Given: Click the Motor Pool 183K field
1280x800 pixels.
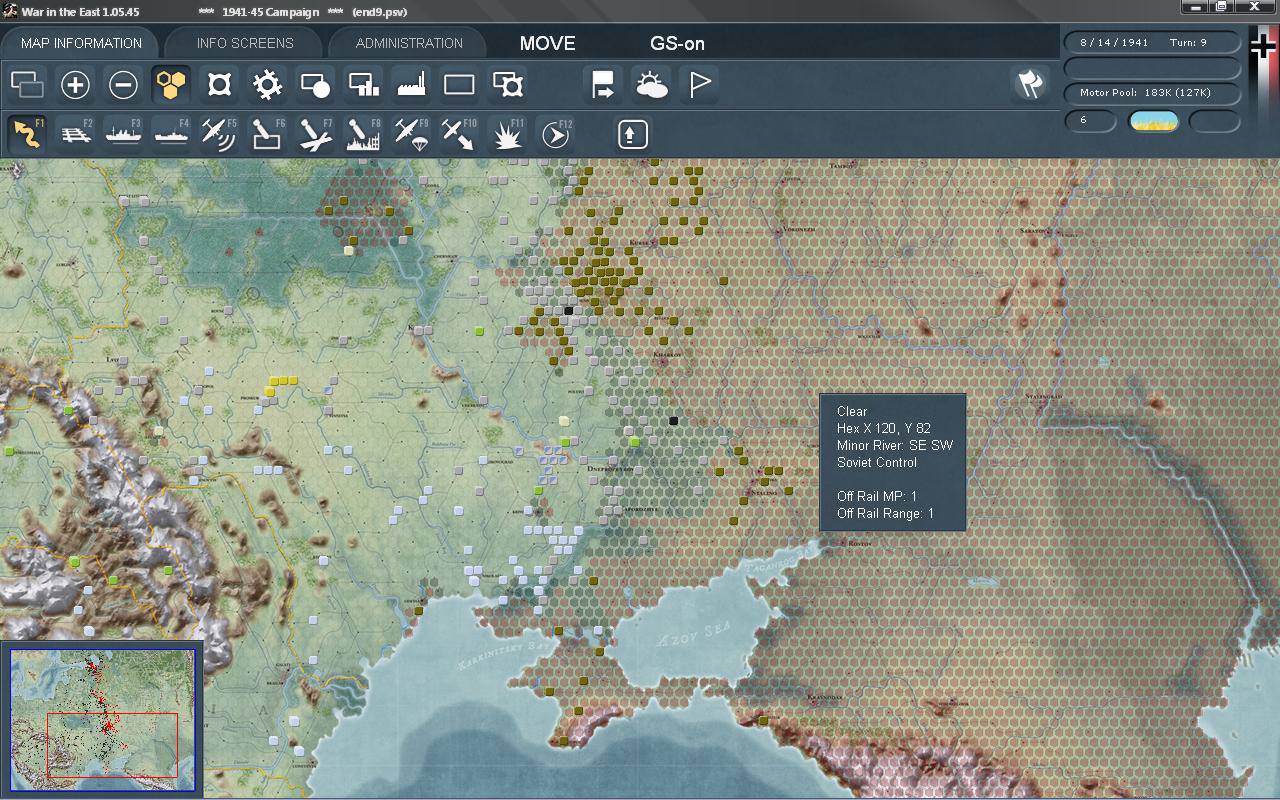Looking at the screenshot, I should coord(1152,93).
